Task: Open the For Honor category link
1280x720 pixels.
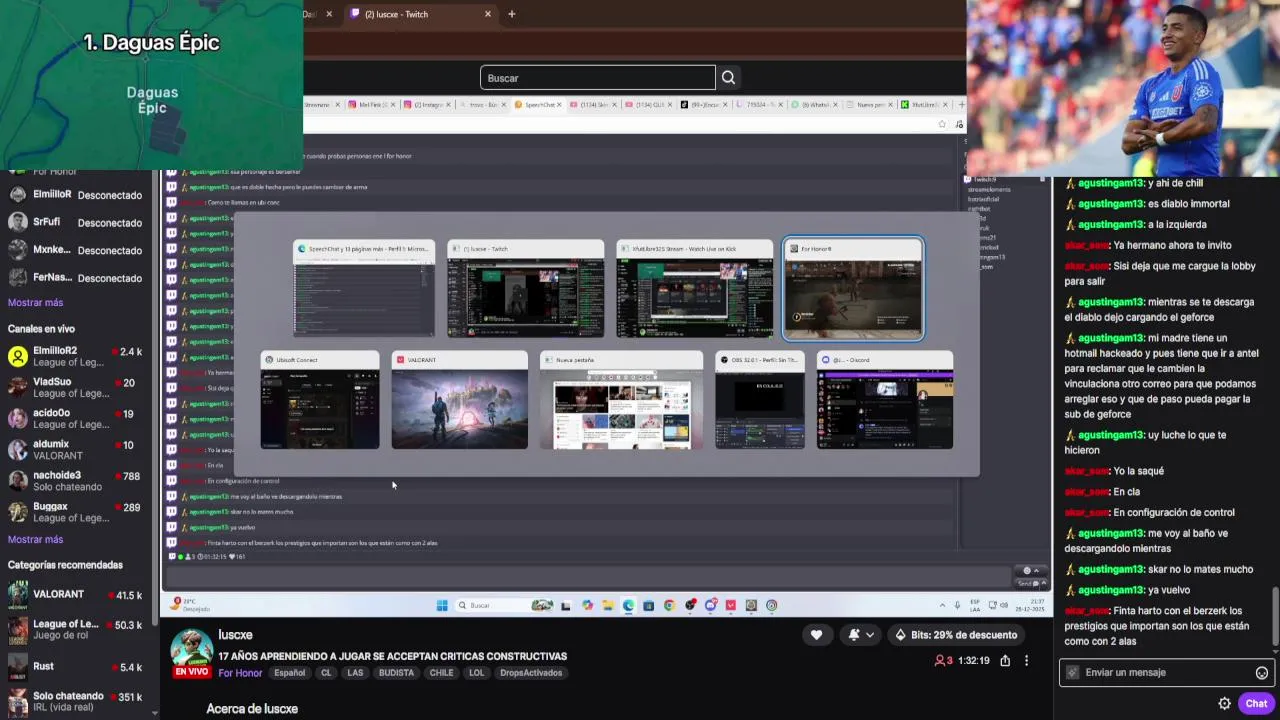Action: (240, 673)
